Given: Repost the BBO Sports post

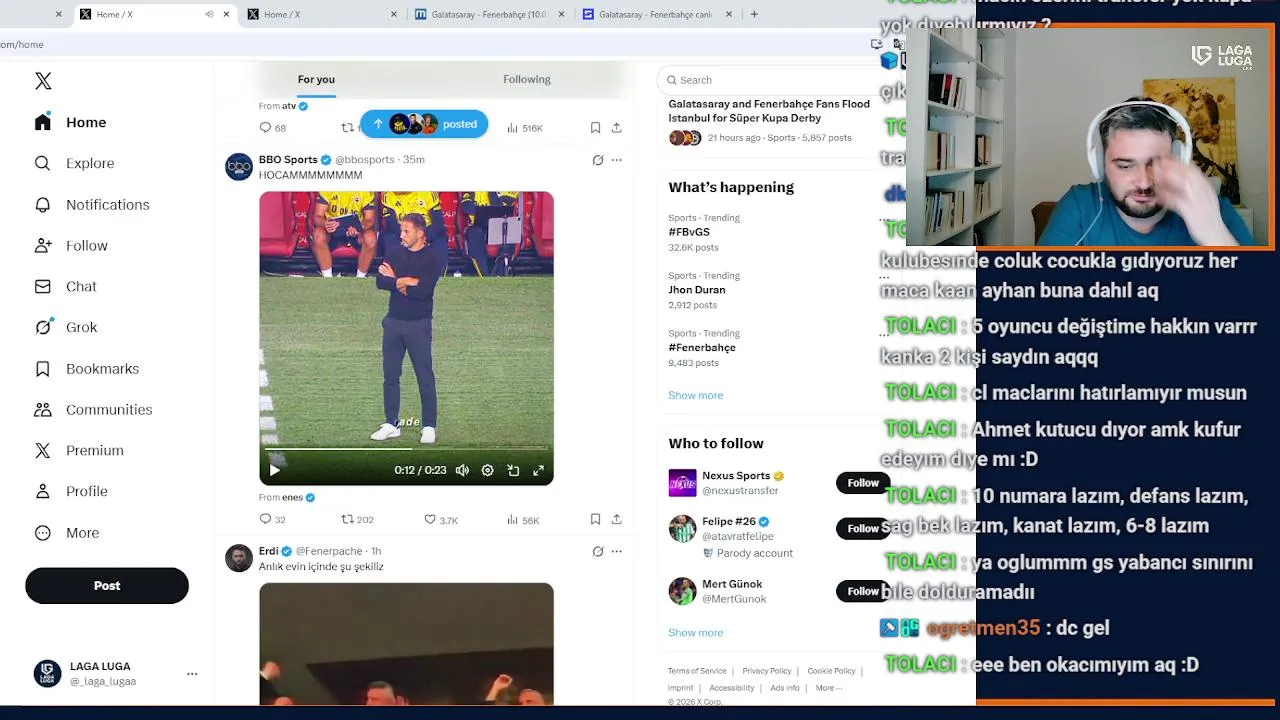Looking at the screenshot, I should [x=357, y=520].
